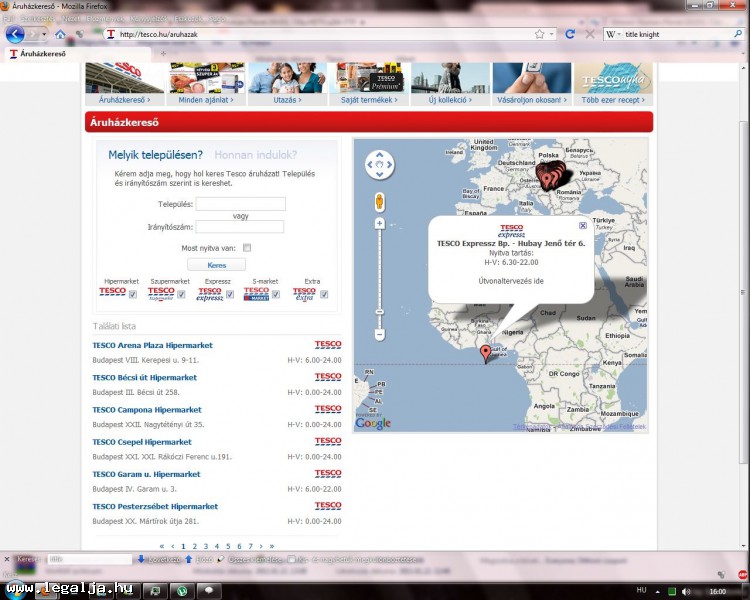Click the Firefox back arrow button

coord(15,34)
